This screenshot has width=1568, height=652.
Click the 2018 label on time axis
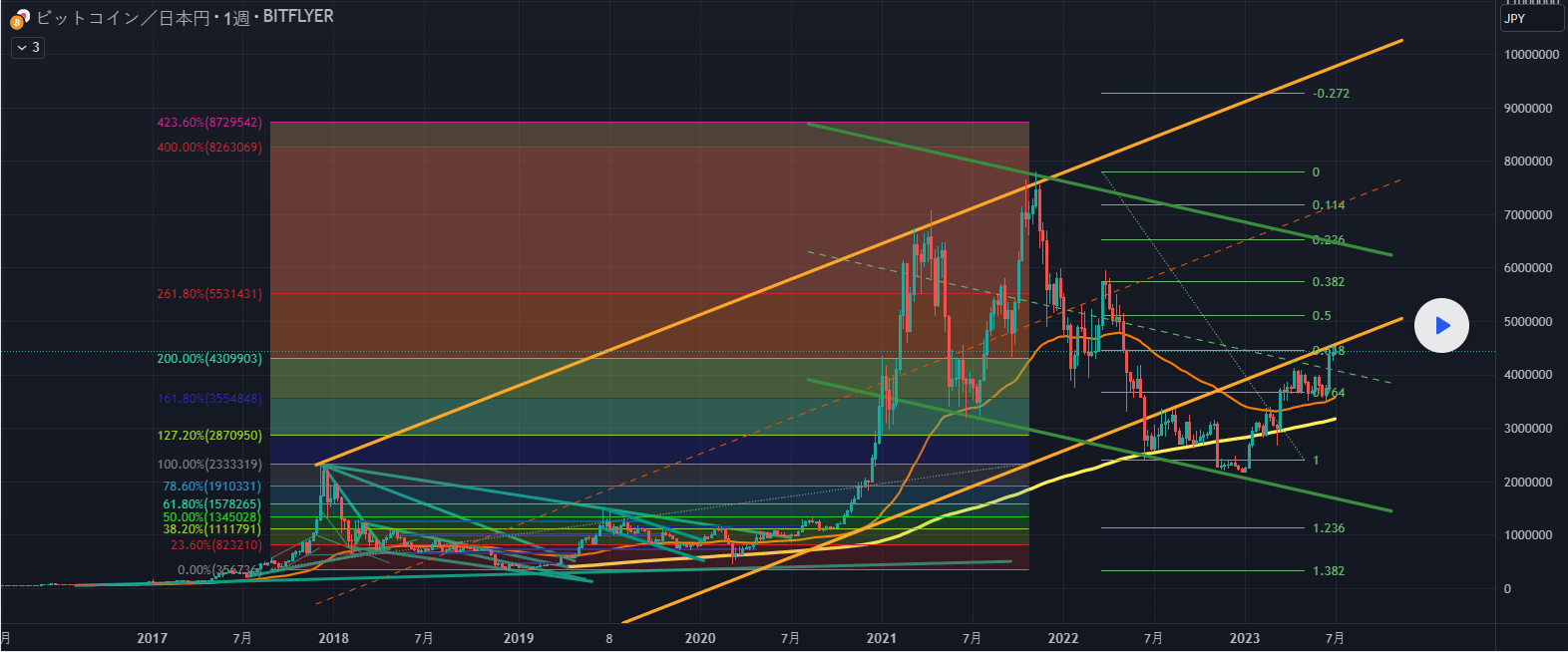333,638
